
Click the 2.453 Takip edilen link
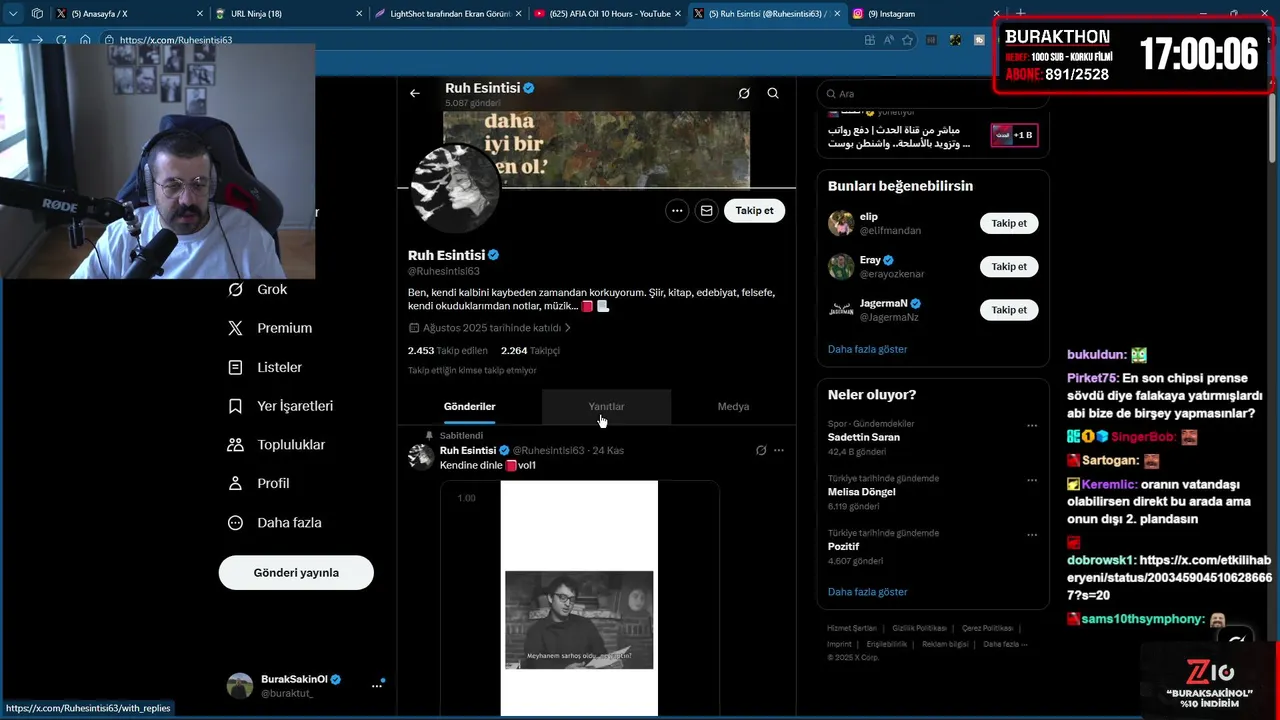click(448, 351)
